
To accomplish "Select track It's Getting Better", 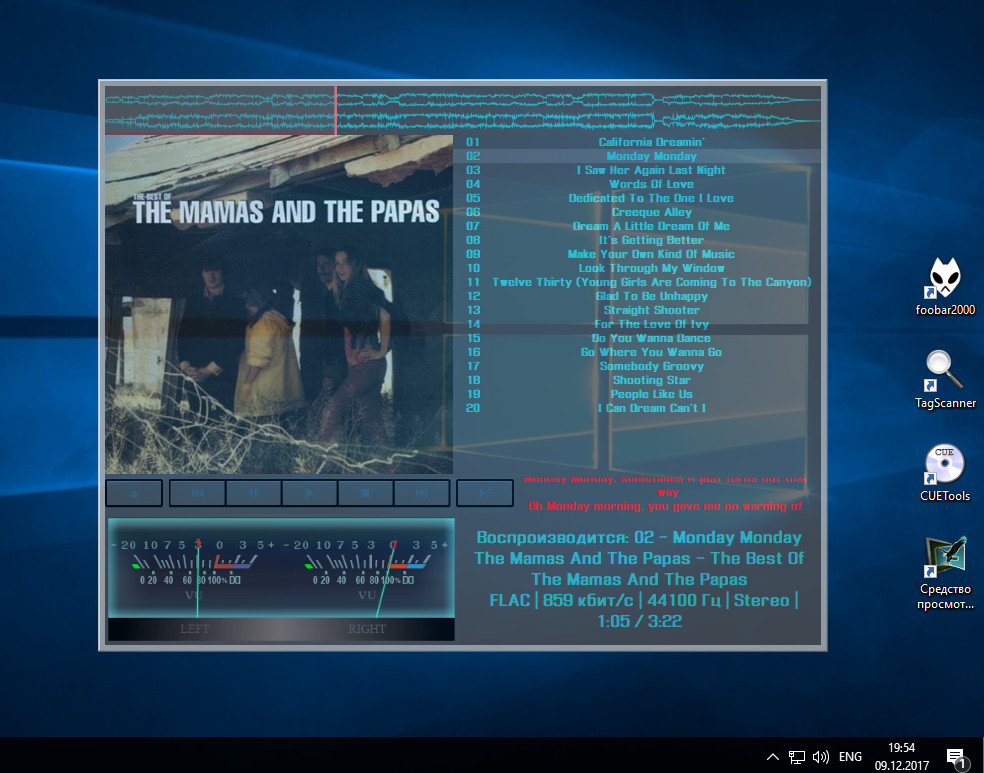I will (x=637, y=240).
